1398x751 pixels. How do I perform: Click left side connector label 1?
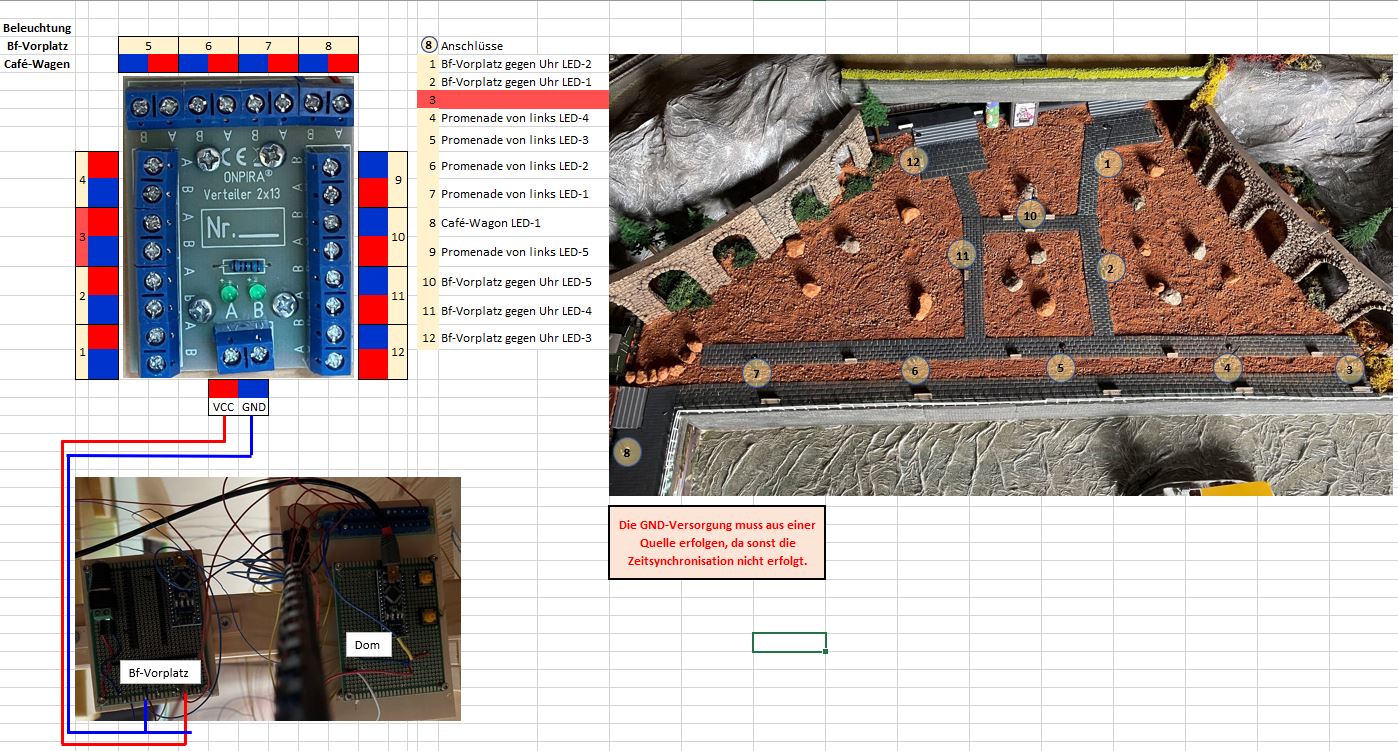point(81,352)
